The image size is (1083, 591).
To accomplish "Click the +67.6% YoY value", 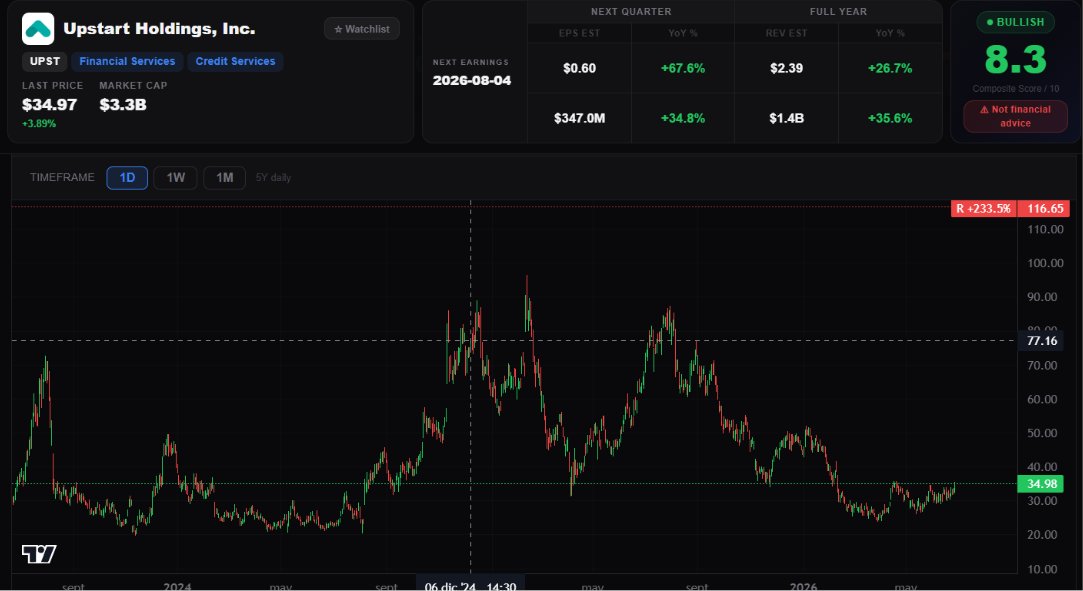I will [682, 68].
